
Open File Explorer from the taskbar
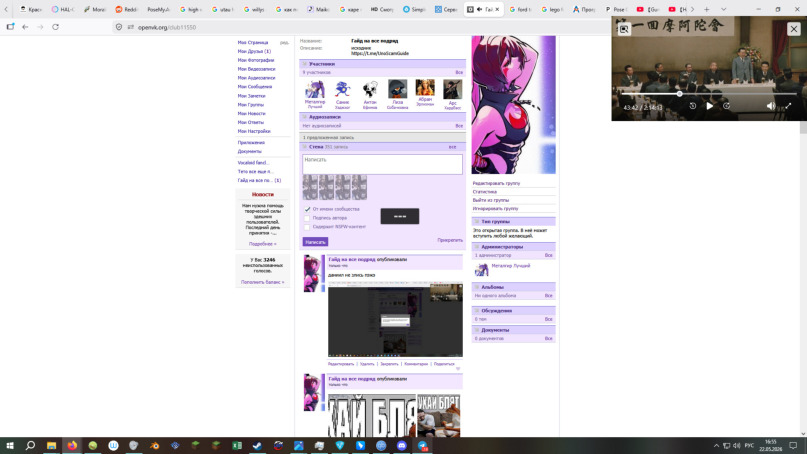51,445
